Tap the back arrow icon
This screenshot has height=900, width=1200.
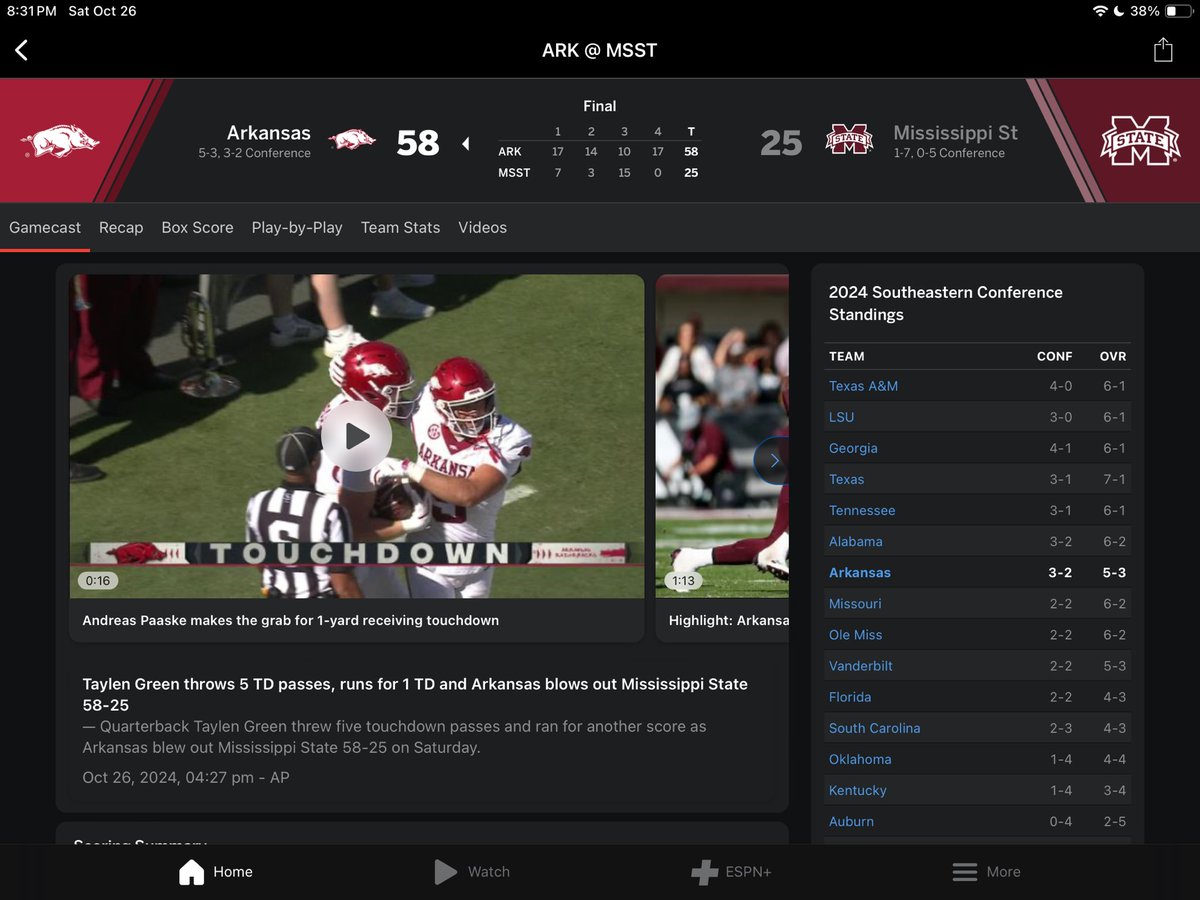(x=21, y=50)
